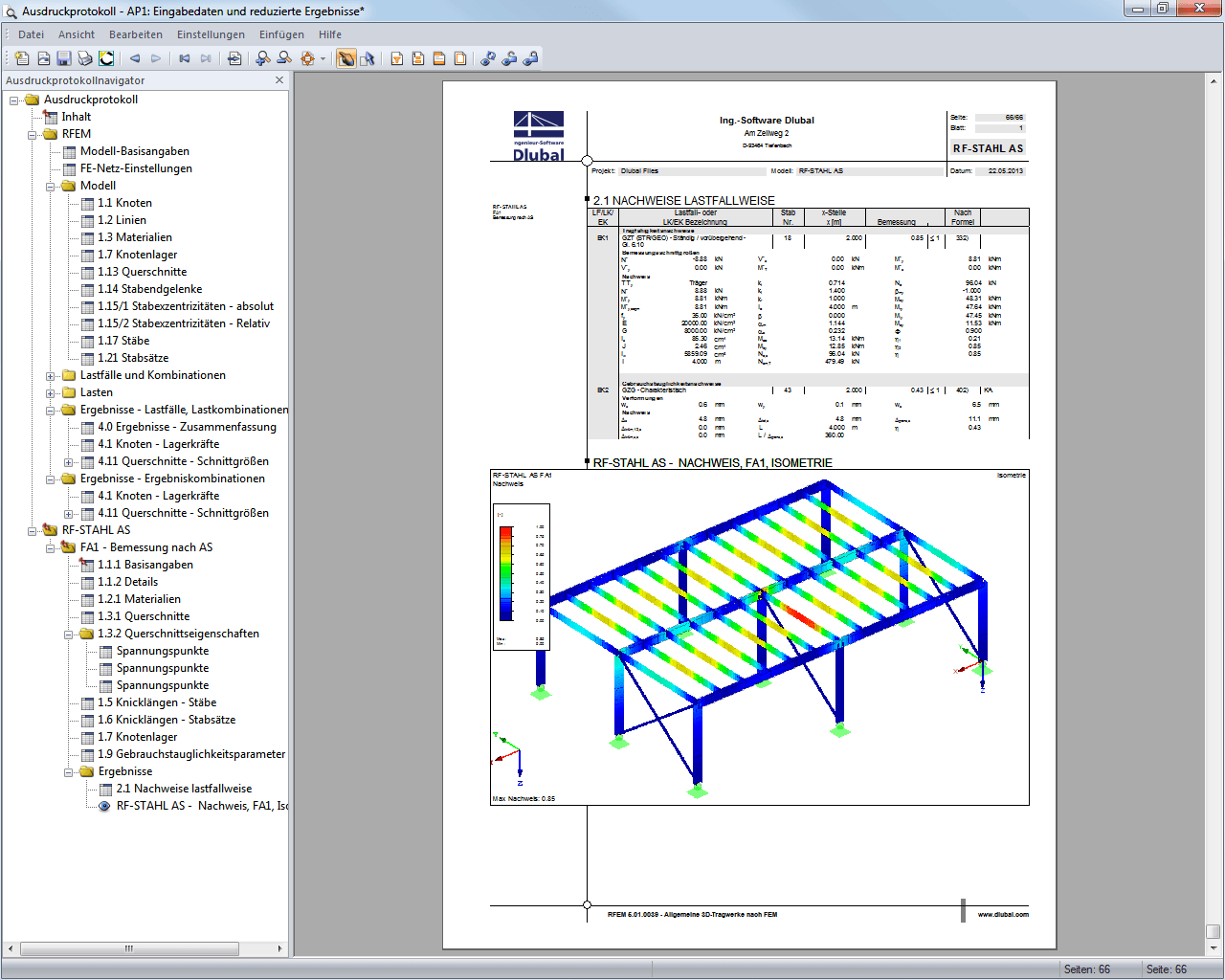Click the first blue link tool icon
1225x980 pixels.
click(x=488, y=58)
